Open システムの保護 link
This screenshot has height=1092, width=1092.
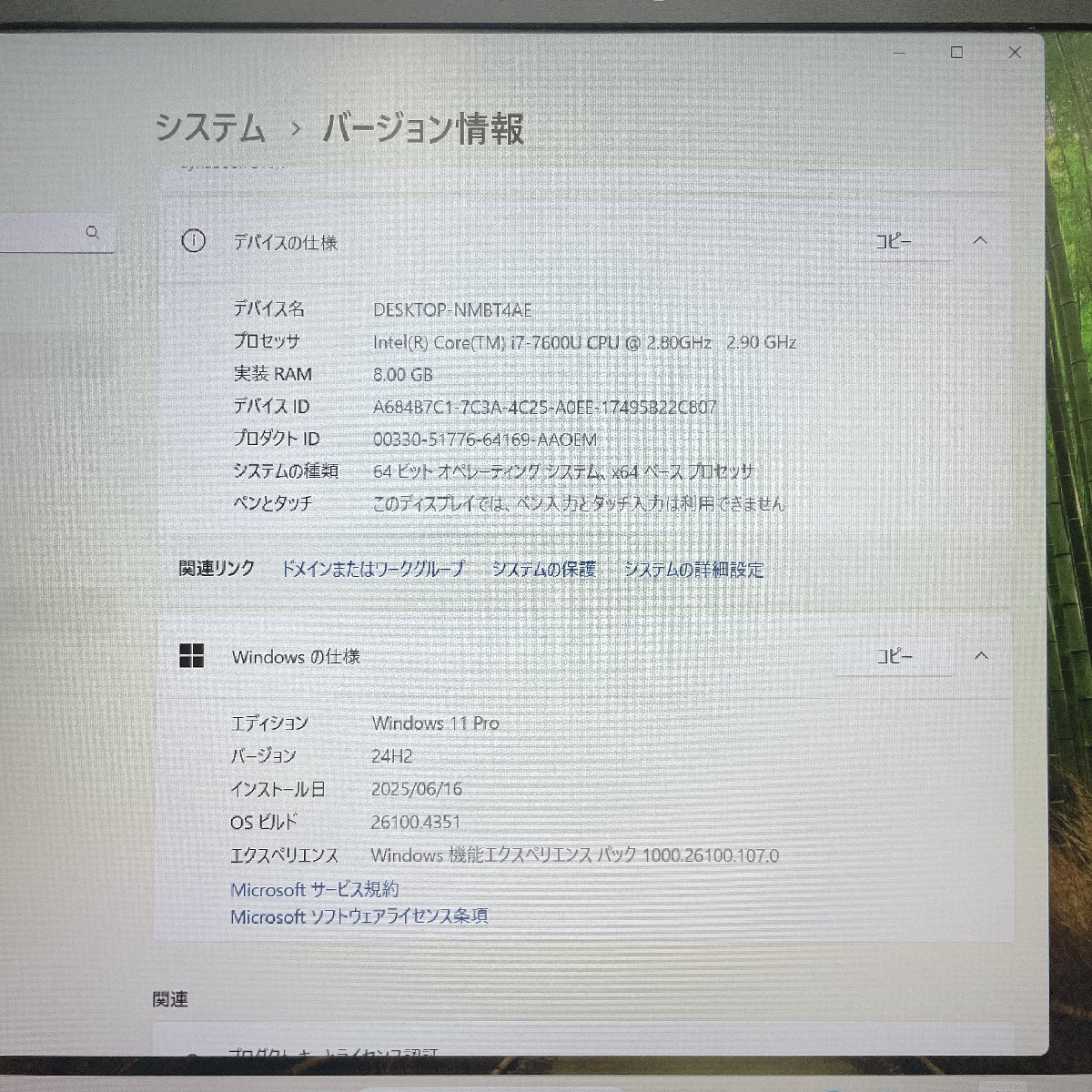pos(544,570)
